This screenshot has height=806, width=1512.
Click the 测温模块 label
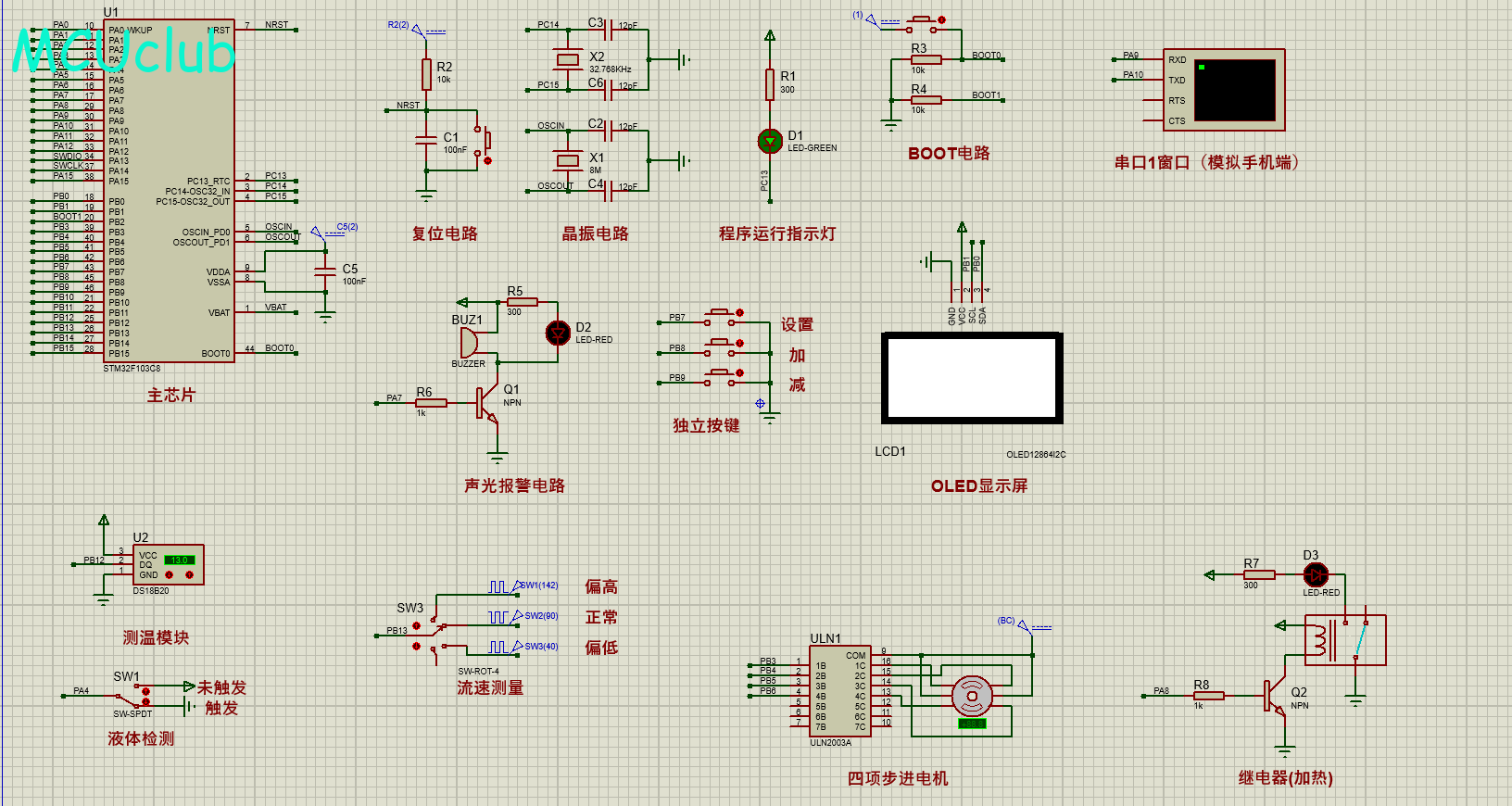(156, 637)
